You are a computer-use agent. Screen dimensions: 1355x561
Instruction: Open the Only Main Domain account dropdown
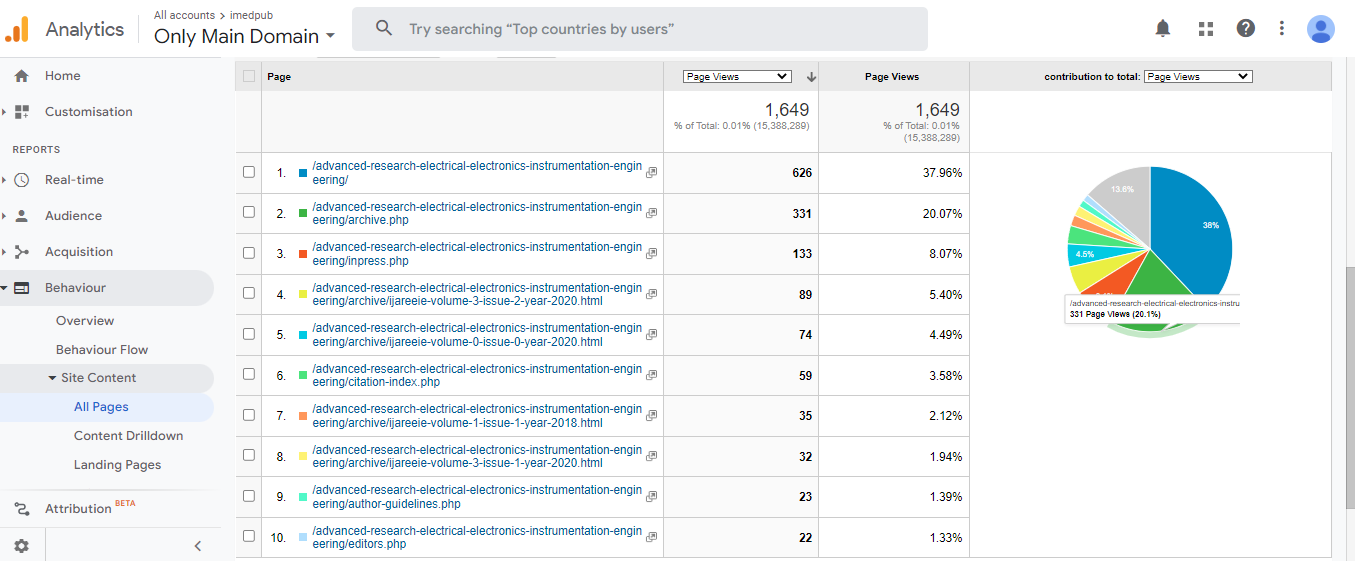(244, 37)
